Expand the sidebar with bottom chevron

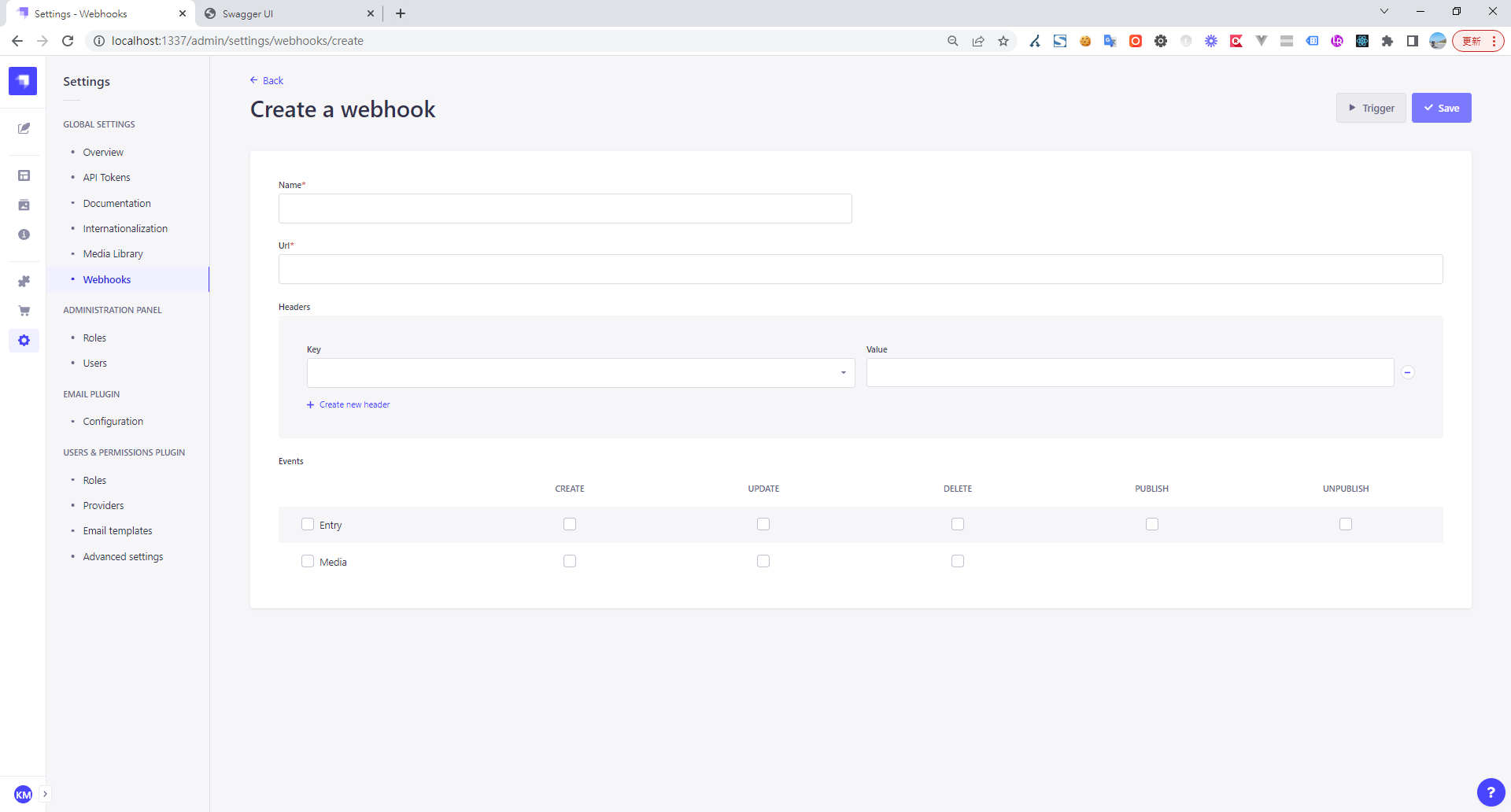pyautogui.click(x=45, y=794)
